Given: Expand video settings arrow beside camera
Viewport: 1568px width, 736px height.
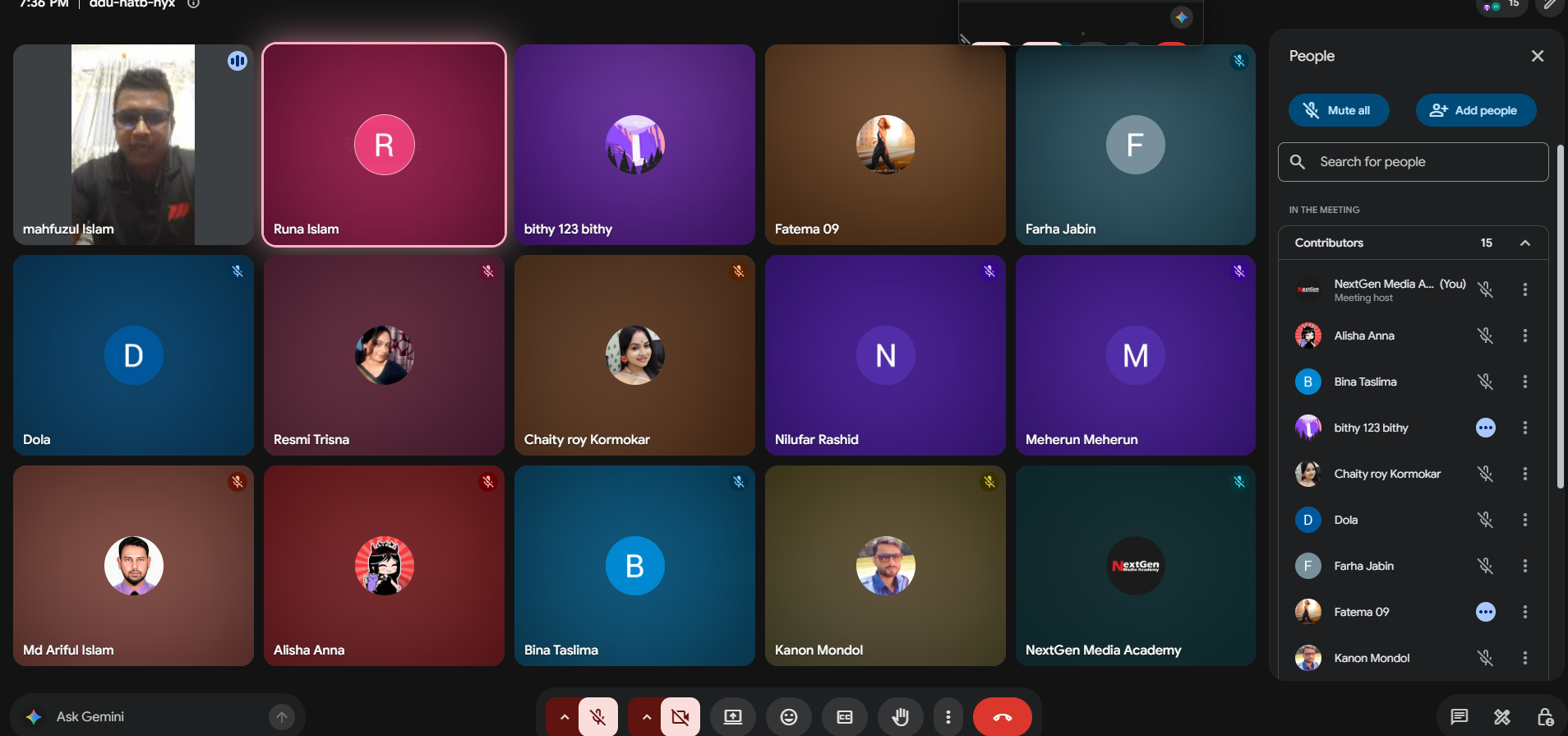Looking at the screenshot, I should tap(647, 717).
